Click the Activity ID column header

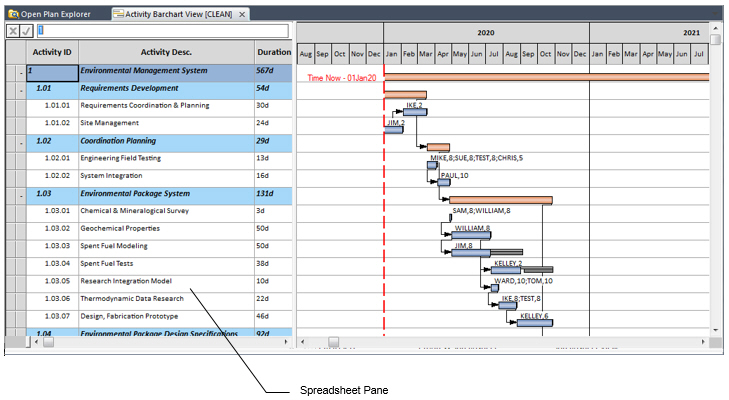click(x=52, y=51)
